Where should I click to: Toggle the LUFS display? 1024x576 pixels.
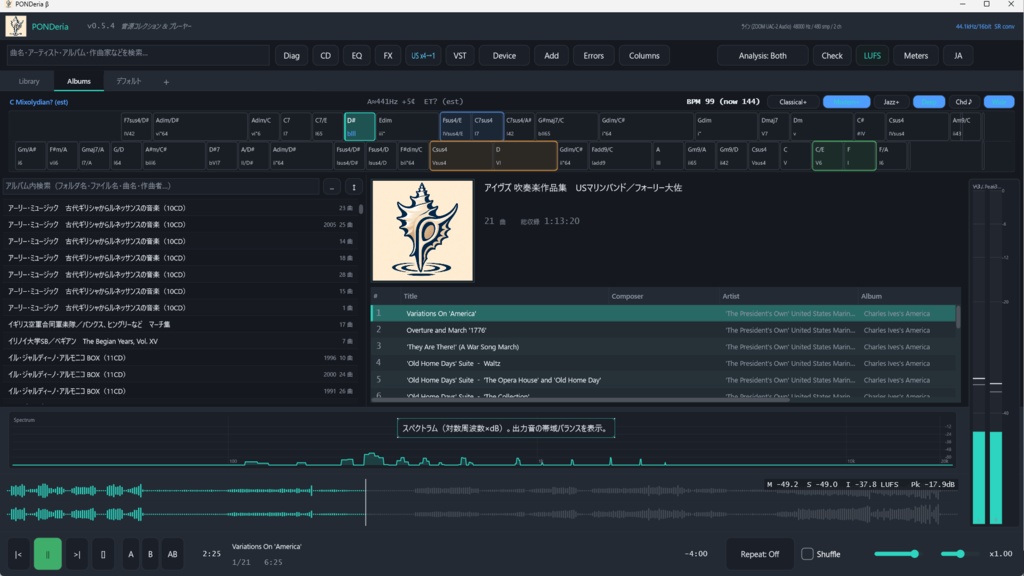coord(872,56)
